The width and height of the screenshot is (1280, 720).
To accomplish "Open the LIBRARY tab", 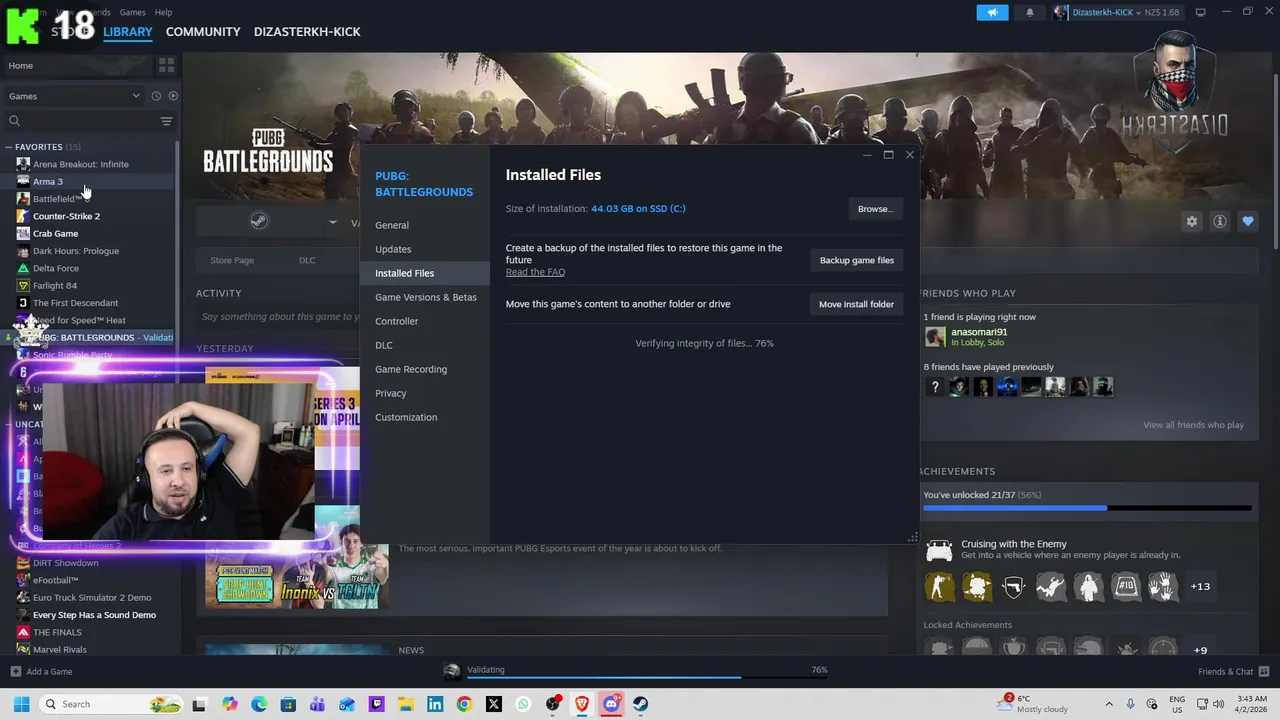I will pos(128,32).
